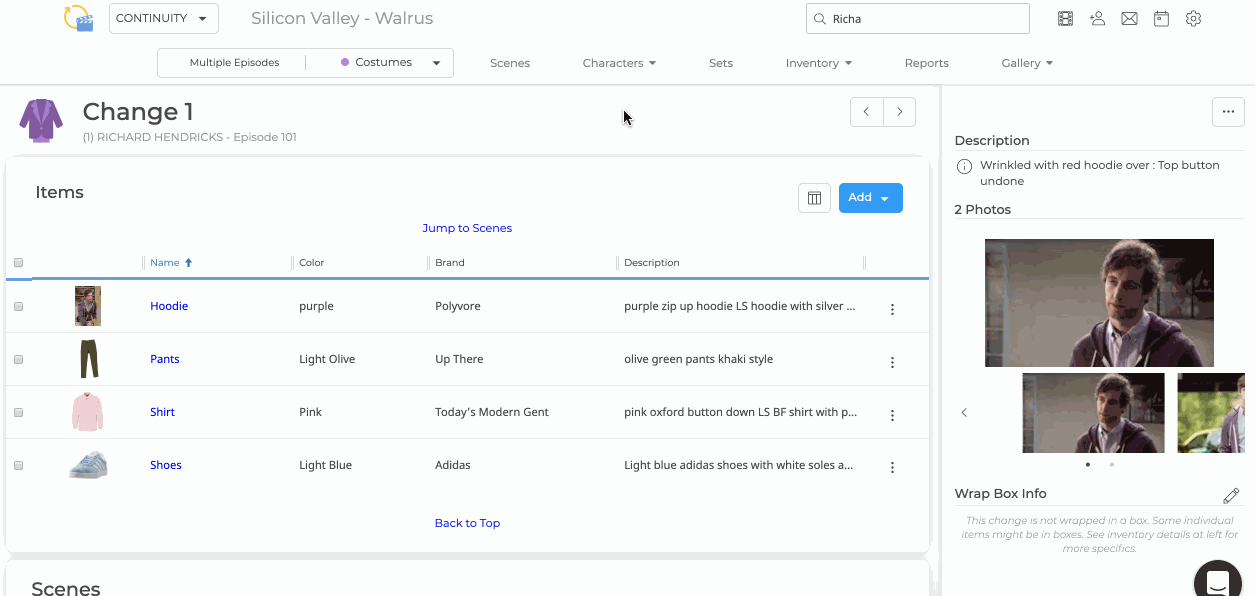Go to previous change arrow
Screen dimensions: 1255x596
click(x=867, y=112)
